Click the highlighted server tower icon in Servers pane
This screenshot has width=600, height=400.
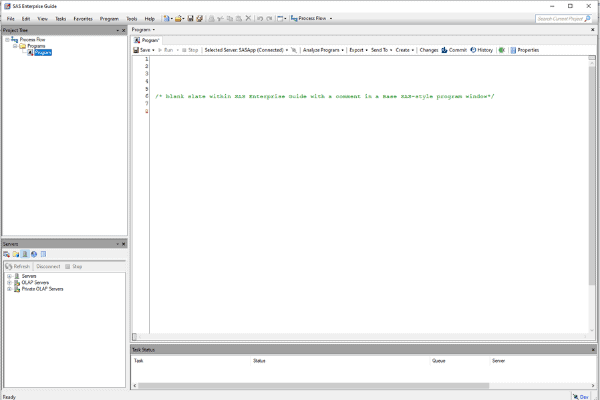pyautogui.click(x=25, y=254)
